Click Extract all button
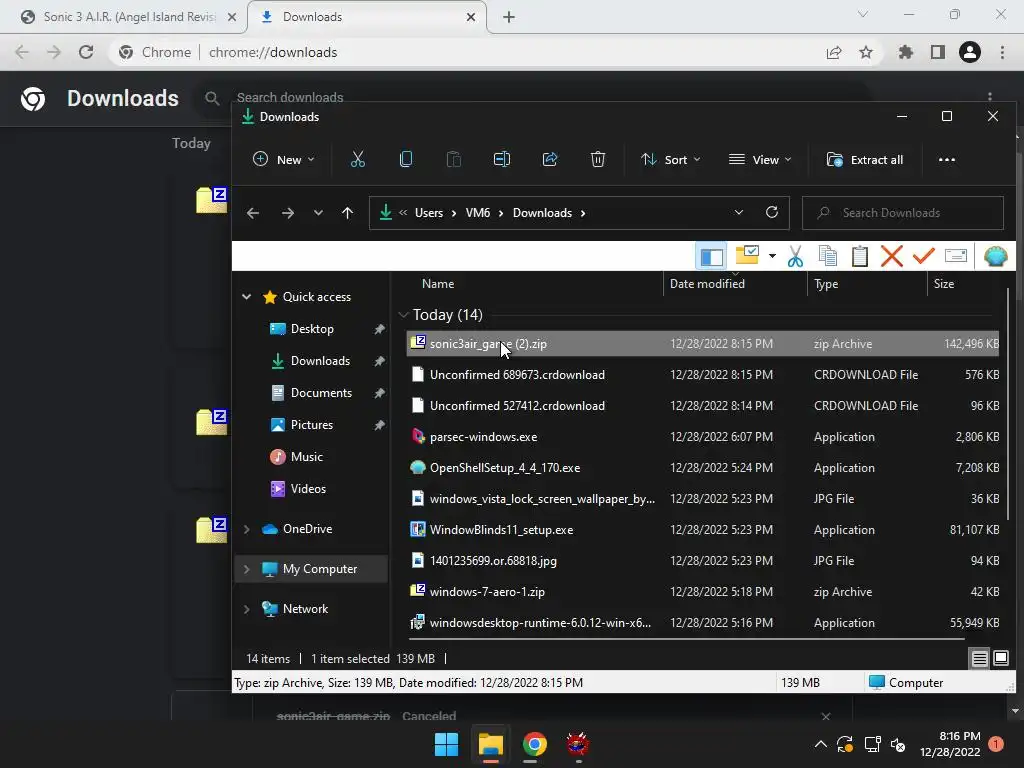The width and height of the screenshot is (1024, 768). [865, 159]
